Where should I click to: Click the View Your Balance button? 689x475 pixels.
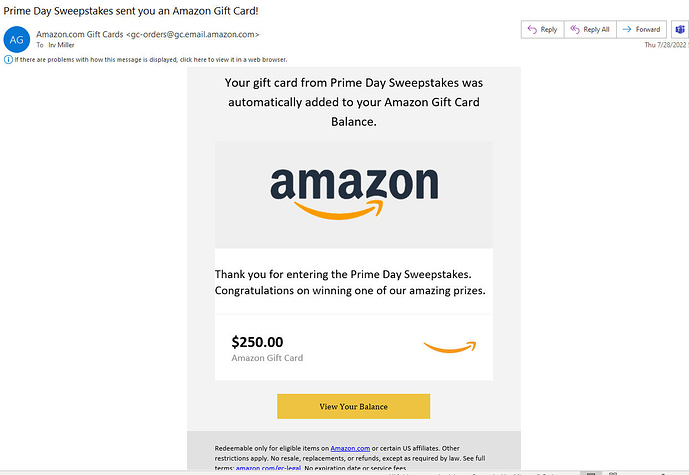353,406
